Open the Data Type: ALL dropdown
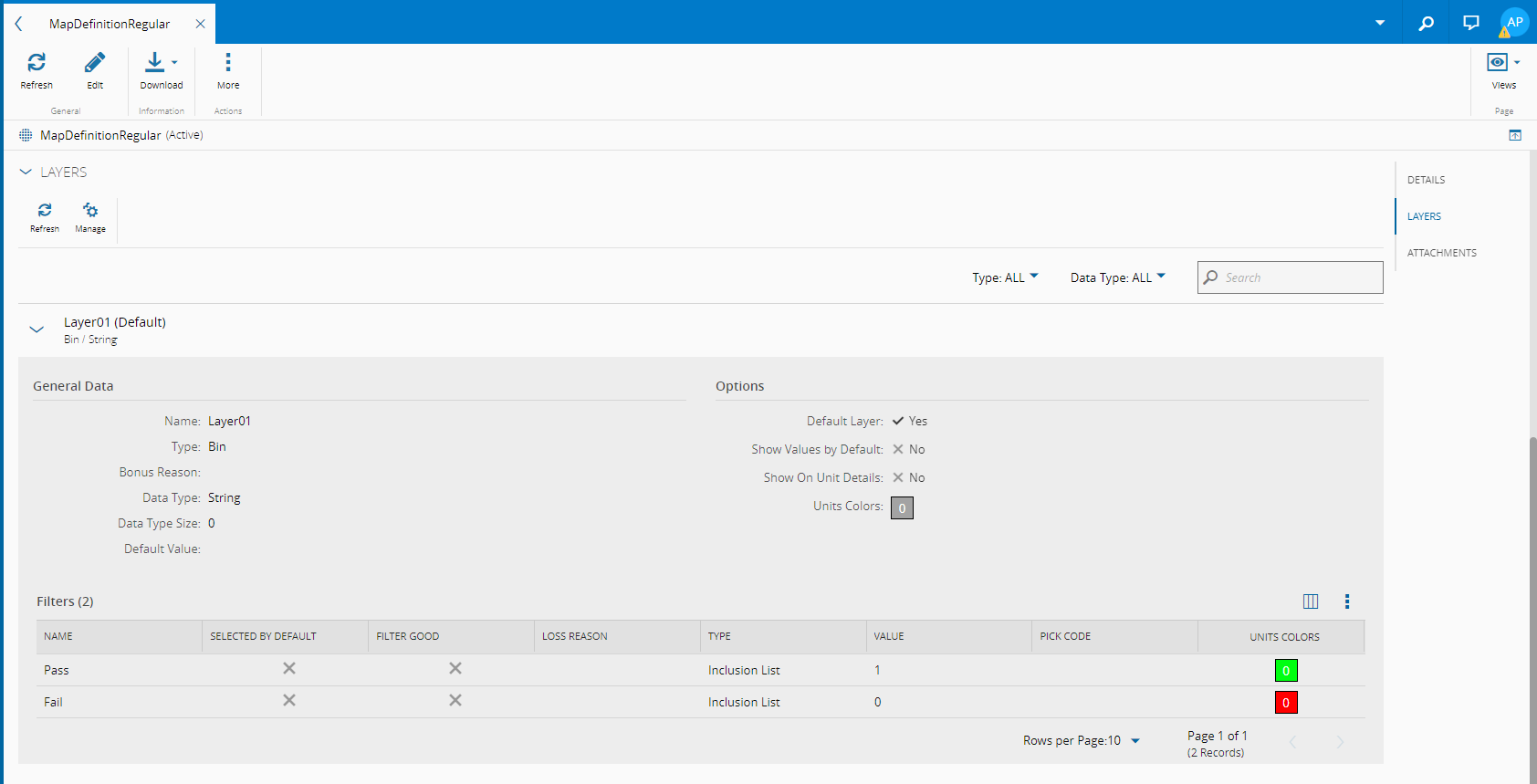 1117,277
